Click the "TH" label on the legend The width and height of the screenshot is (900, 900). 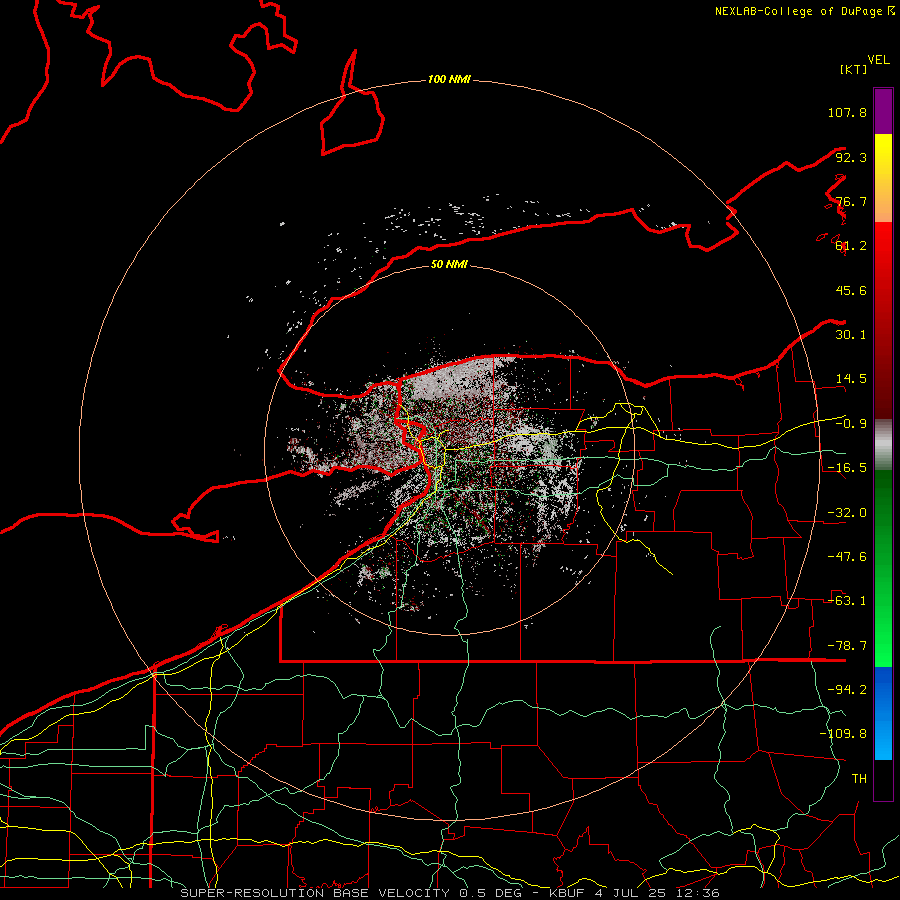(859, 779)
